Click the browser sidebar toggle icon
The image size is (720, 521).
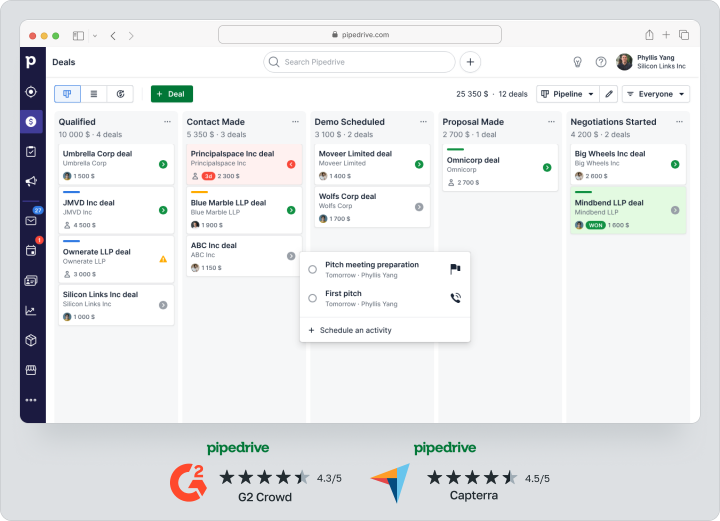click(x=79, y=36)
